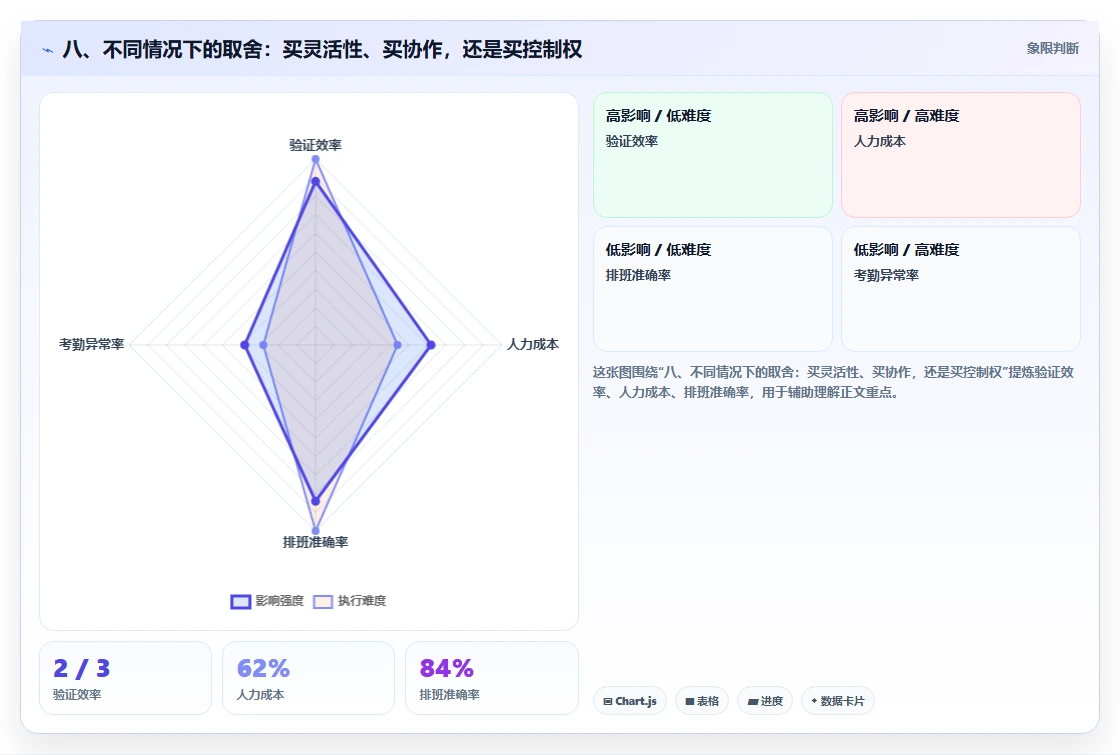The width and height of the screenshot is (1120, 755).
Task: Click 影响强度 legend text
Action: [279, 601]
